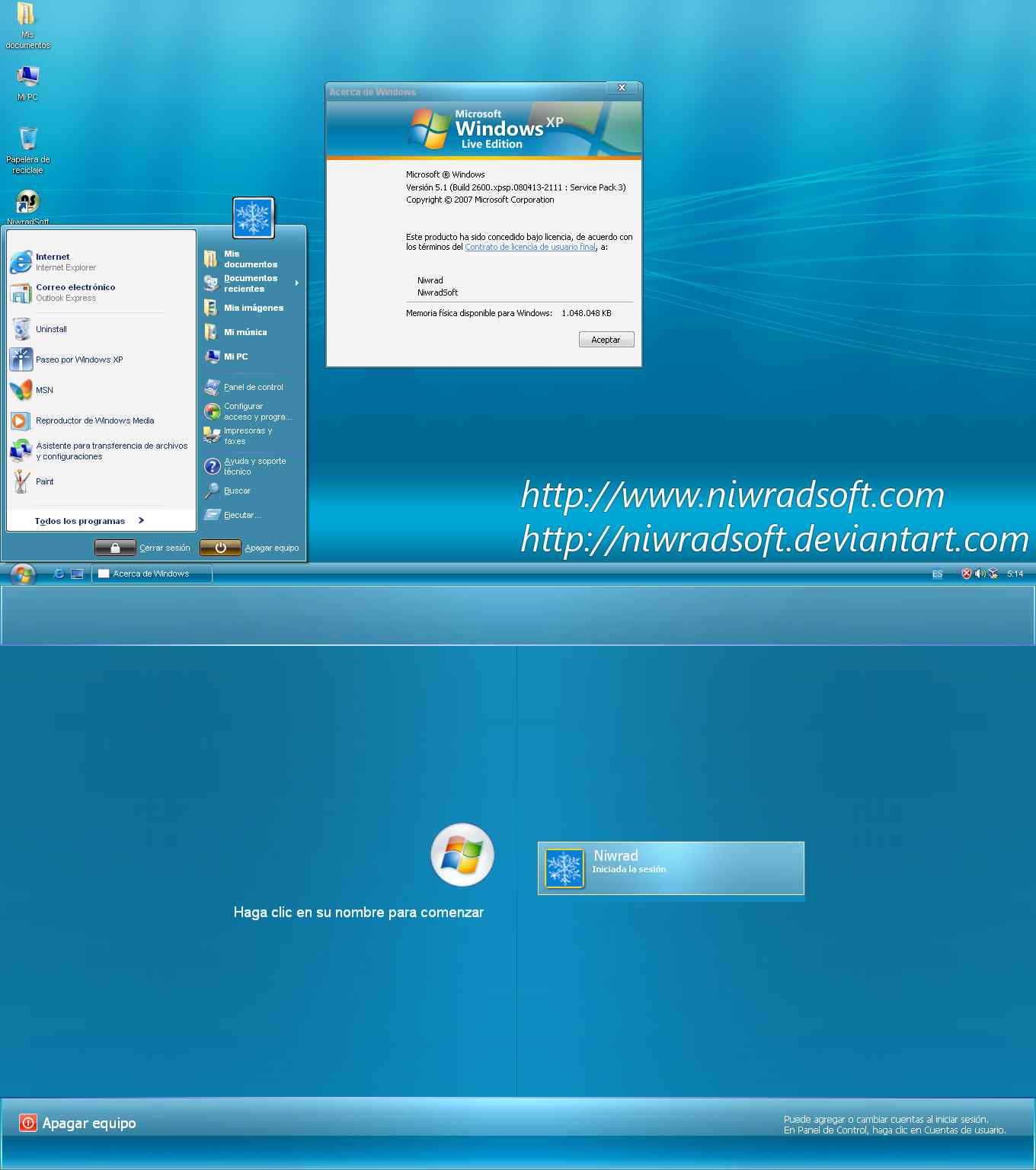
Task: Select Documentos recientes menu entry
Action: [x=251, y=283]
